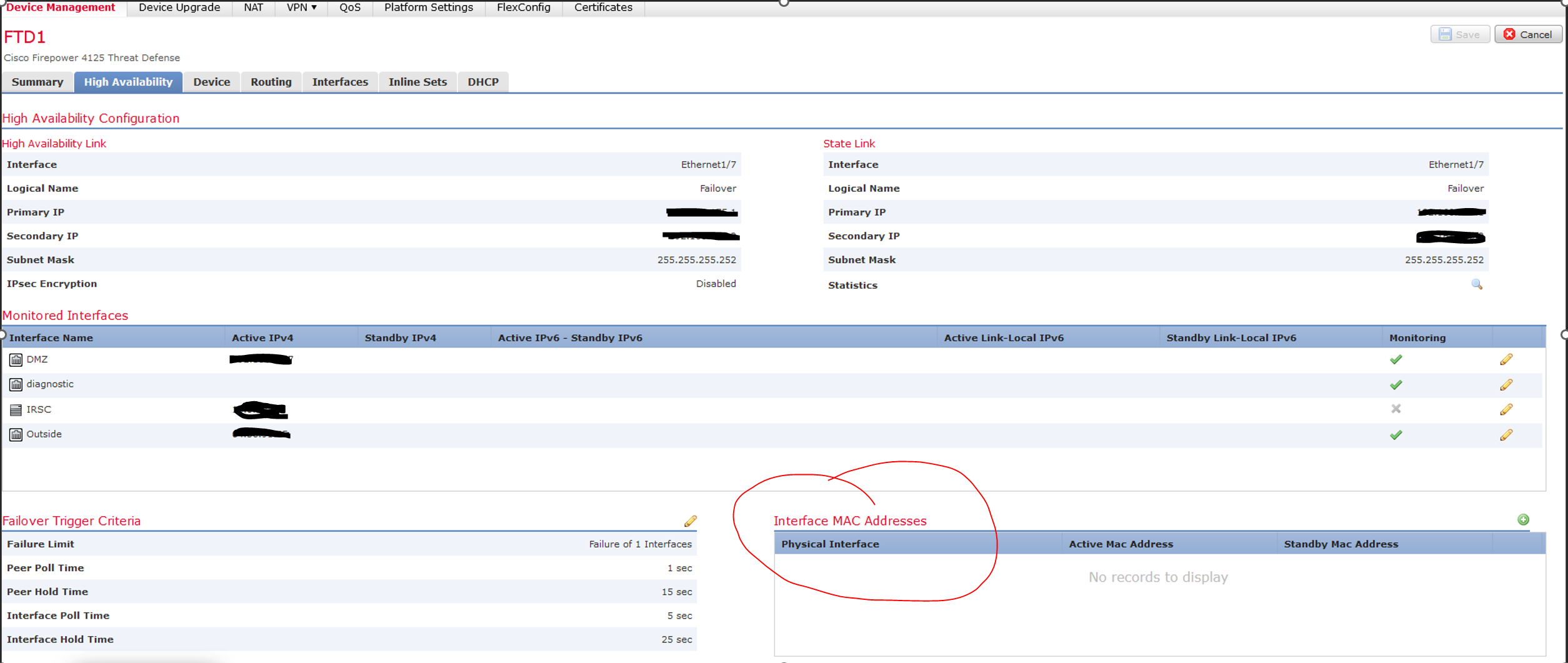Edit the Outside interface monitoring settings

coord(1506,434)
